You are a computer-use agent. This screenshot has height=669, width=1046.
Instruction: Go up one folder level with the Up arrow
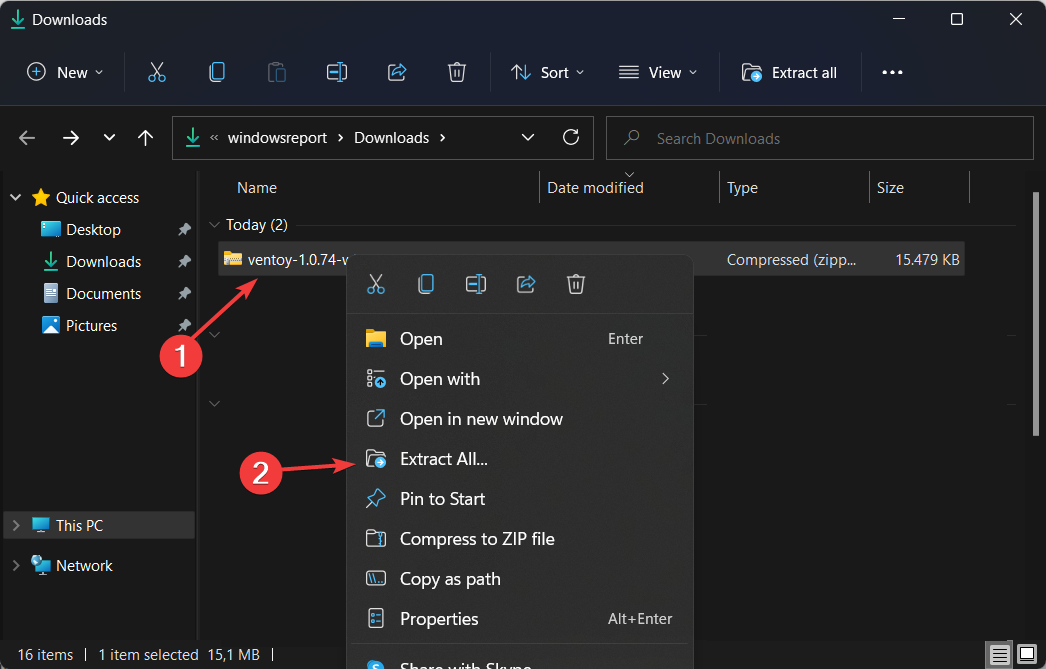[x=146, y=138]
